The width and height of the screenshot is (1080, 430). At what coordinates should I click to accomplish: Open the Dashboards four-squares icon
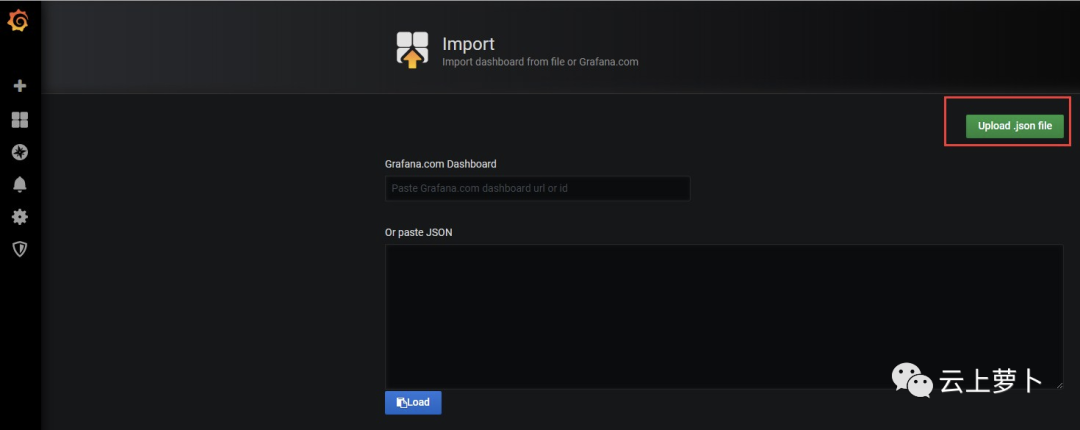pyautogui.click(x=20, y=120)
